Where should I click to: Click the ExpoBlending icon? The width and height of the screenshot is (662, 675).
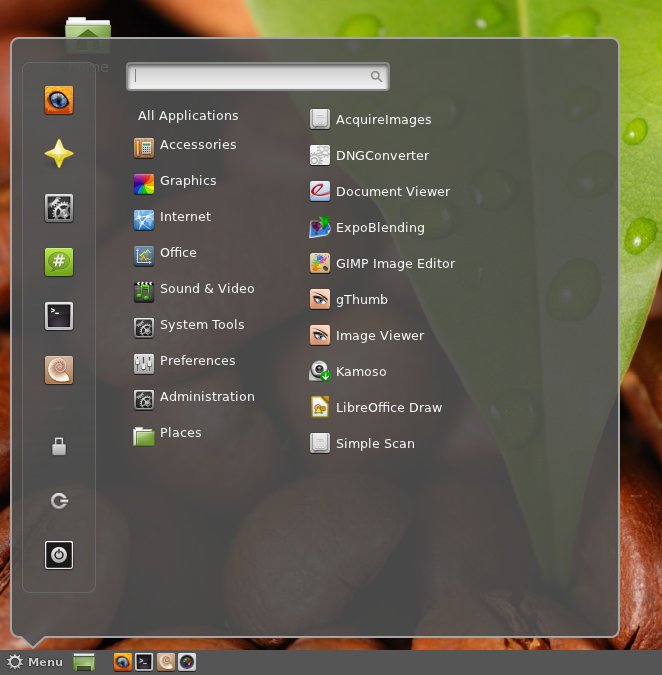click(320, 227)
